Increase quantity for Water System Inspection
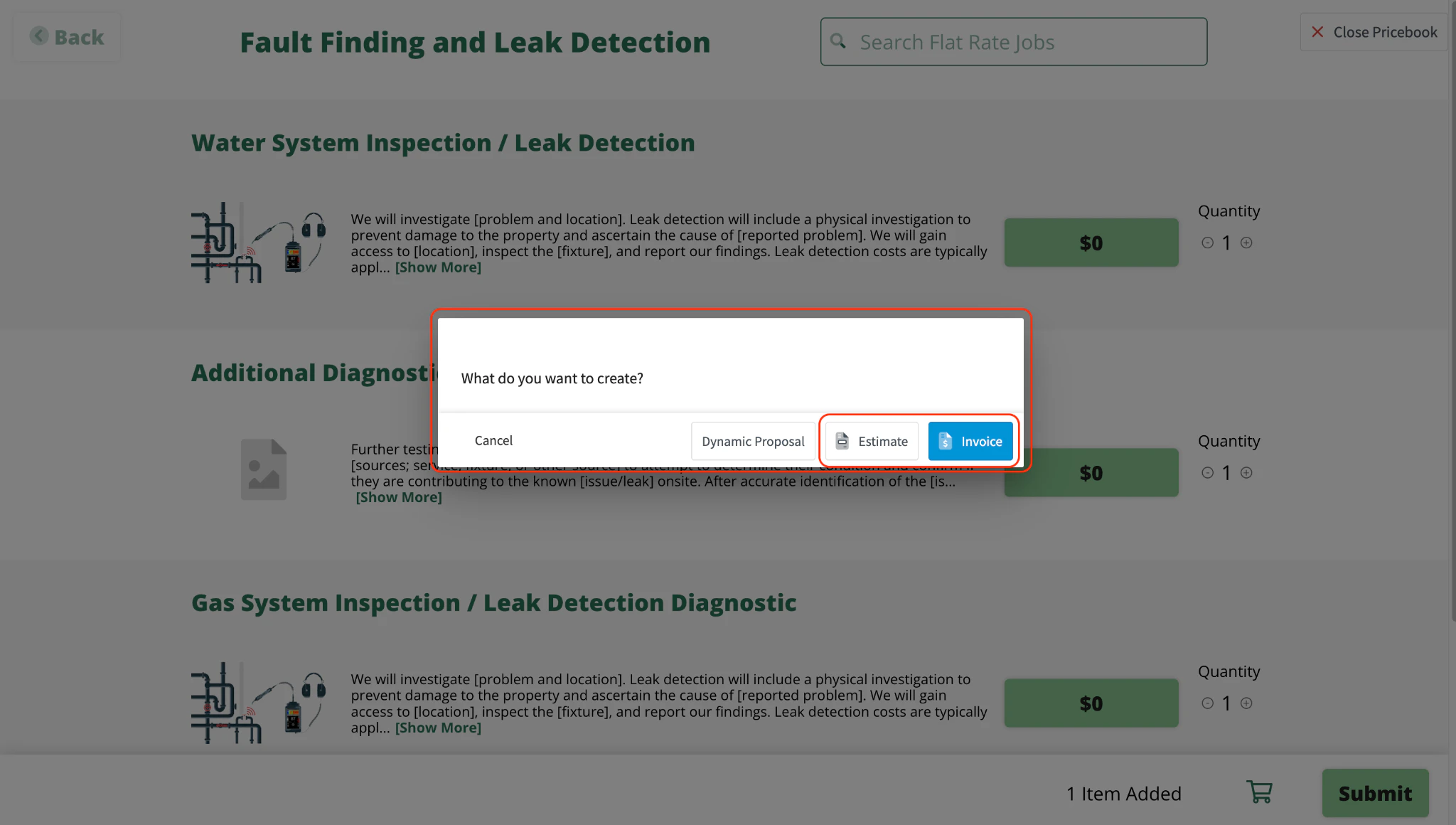Viewport: 1456px width, 825px height. tap(1246, 243)
